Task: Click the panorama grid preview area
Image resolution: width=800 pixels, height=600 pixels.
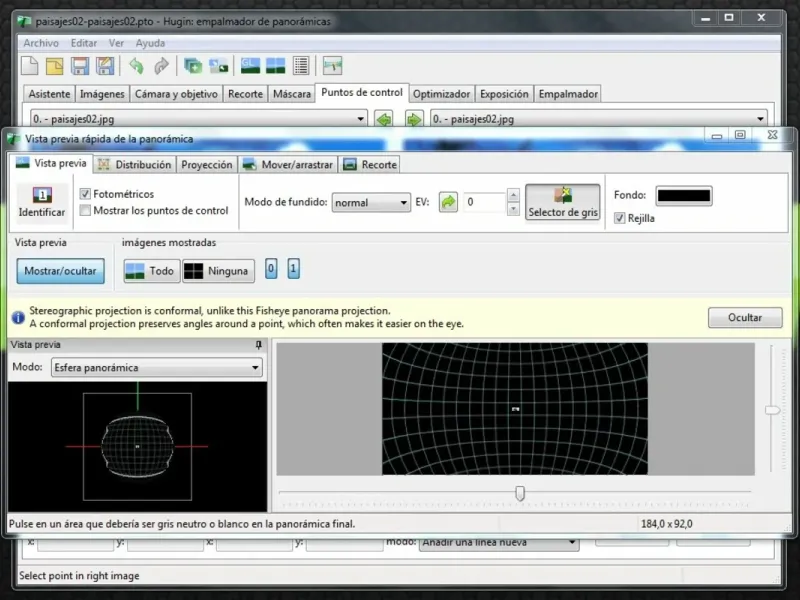Action: 515,409
